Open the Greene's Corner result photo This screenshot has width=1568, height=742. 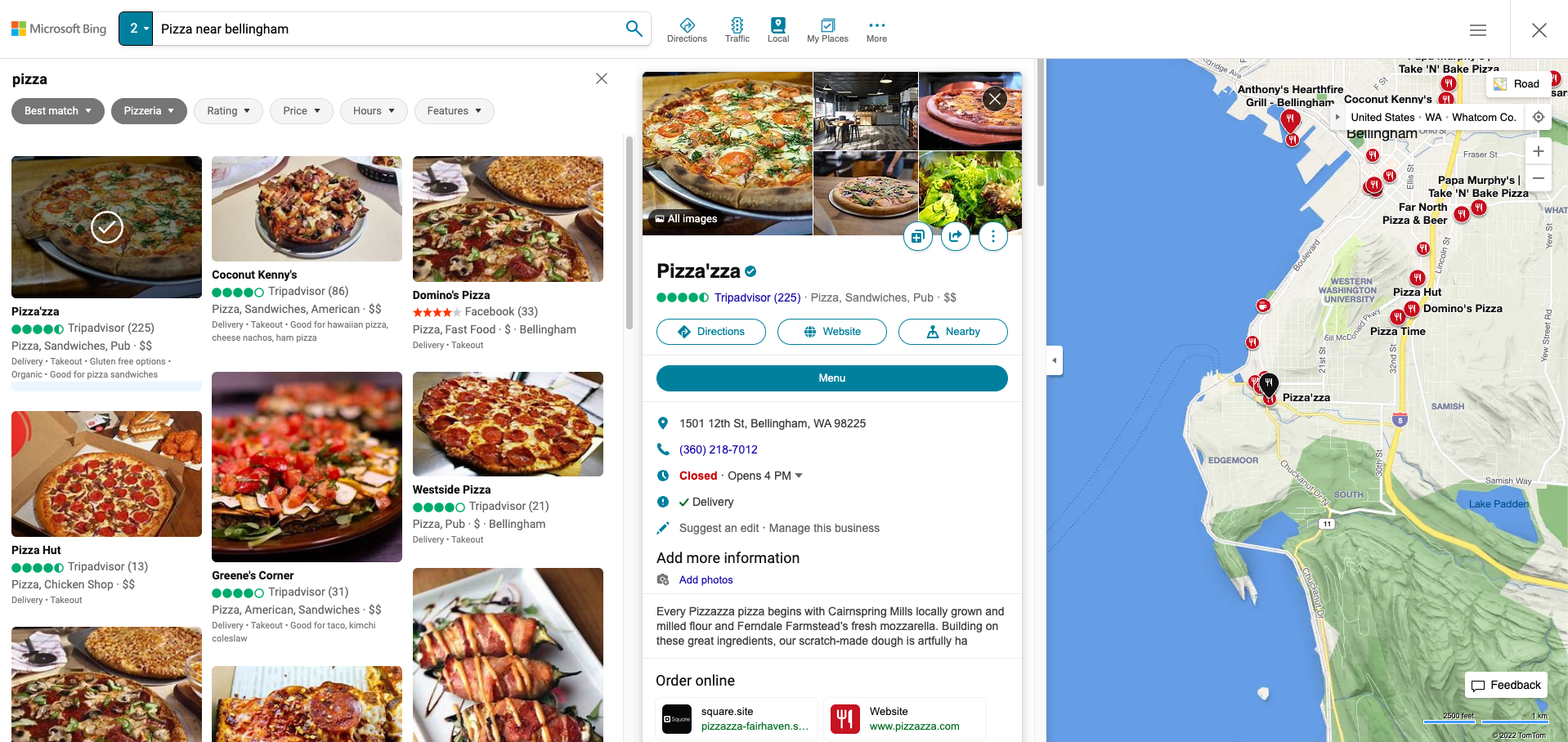[x=307, y=467]
